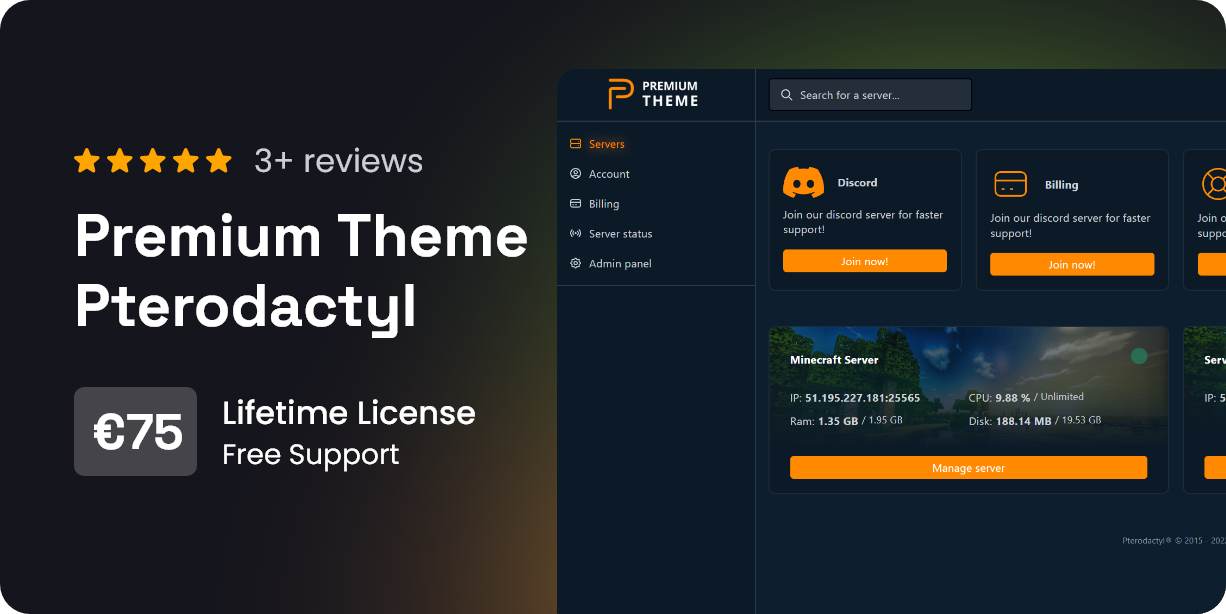
Task: Click the Server status signal icon
Action: coord(575,234)
